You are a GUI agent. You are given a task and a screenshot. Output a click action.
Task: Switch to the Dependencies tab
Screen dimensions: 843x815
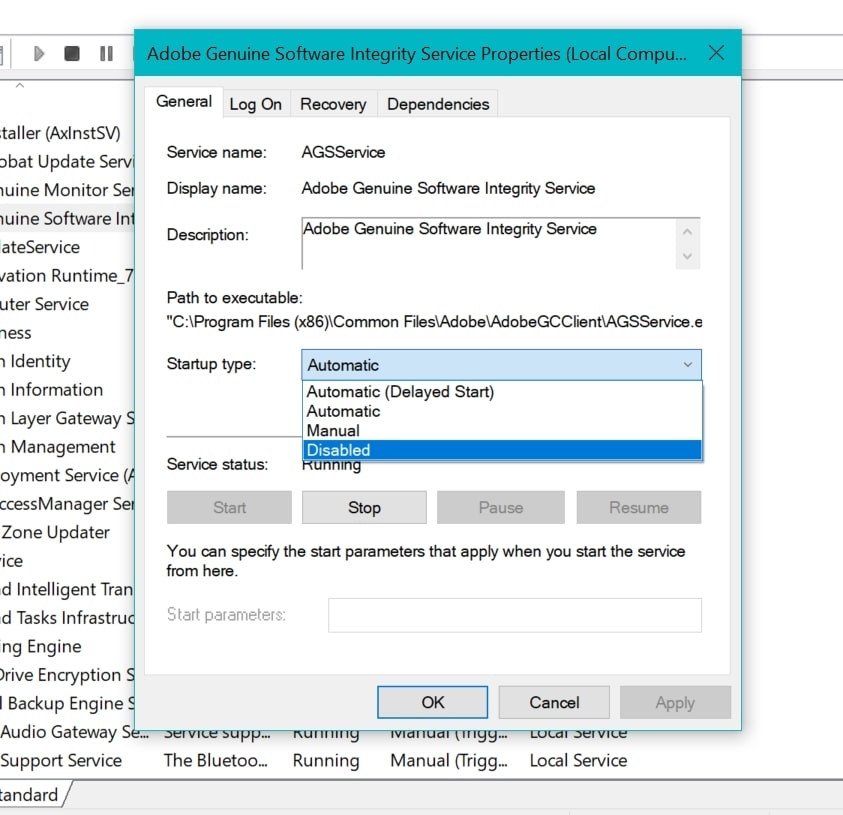[438, 104]
